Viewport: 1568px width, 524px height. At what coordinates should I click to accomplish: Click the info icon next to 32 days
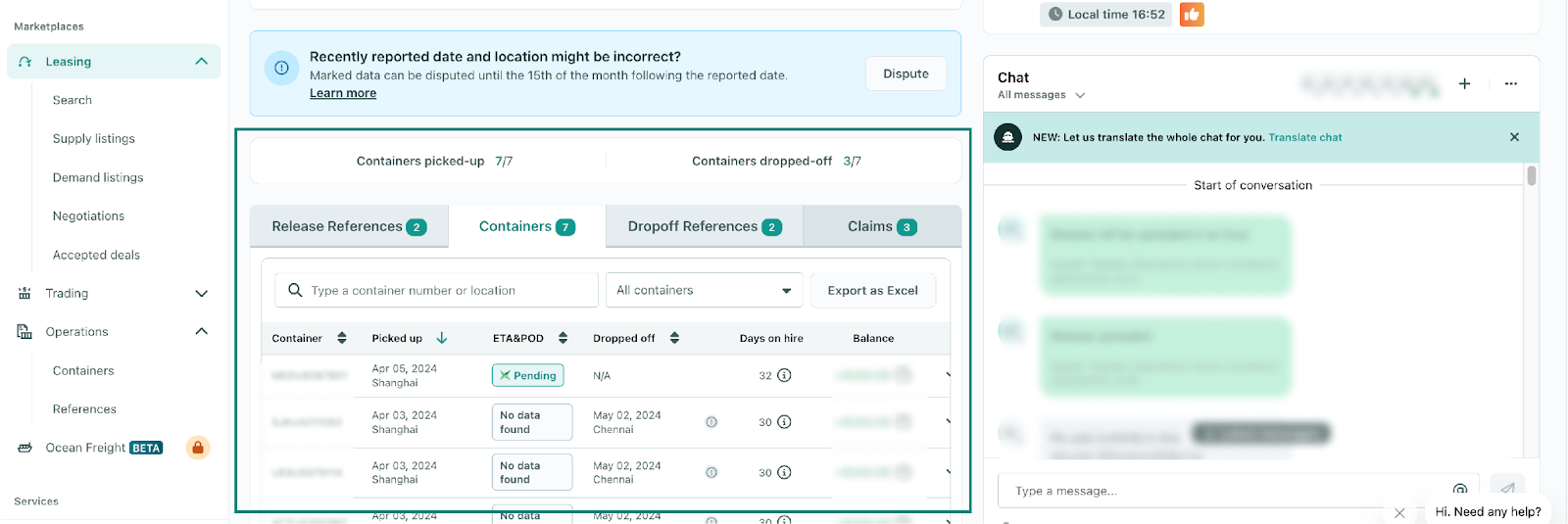(784, 375)
